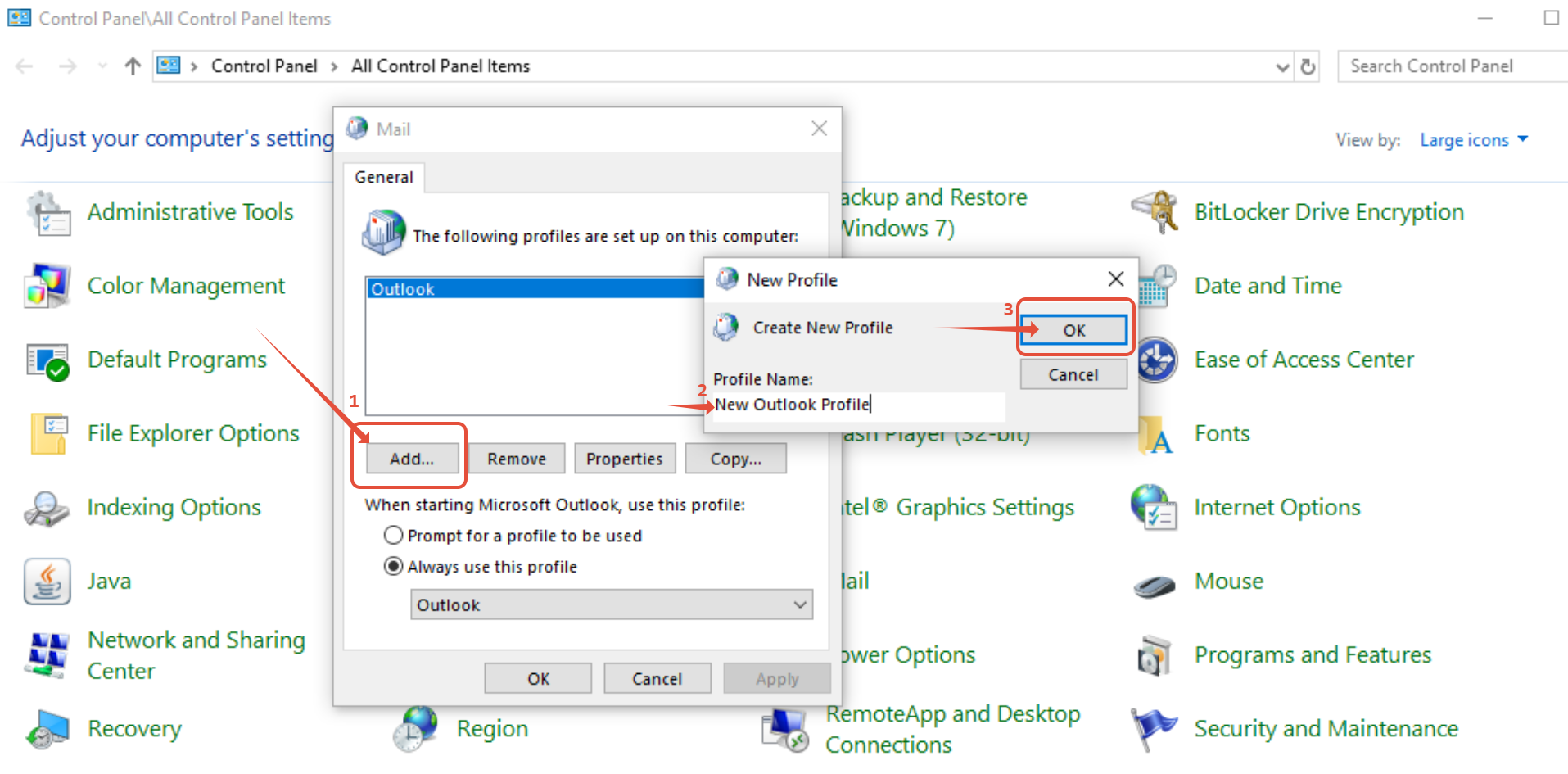
Task: Click the Profile Name input field
Action: (x=859, y=405)
